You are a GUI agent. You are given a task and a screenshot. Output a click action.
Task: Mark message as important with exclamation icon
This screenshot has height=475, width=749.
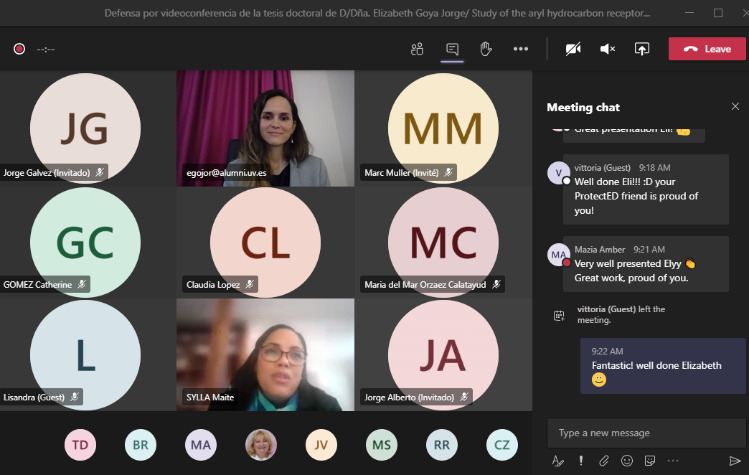tap(581, 461)
